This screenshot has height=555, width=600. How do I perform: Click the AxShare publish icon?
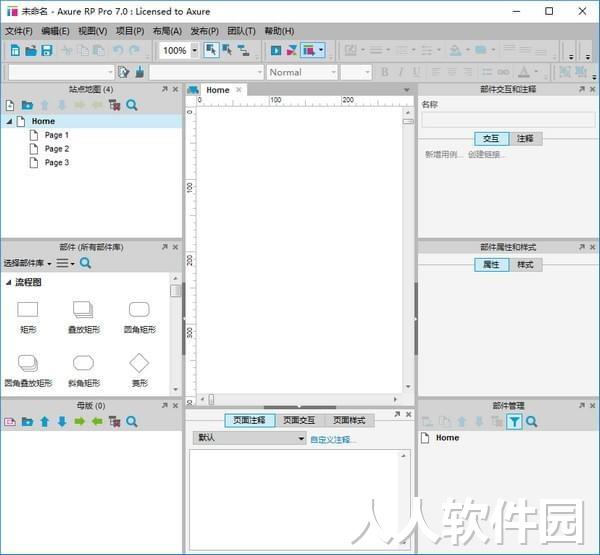tap(292, 50)
